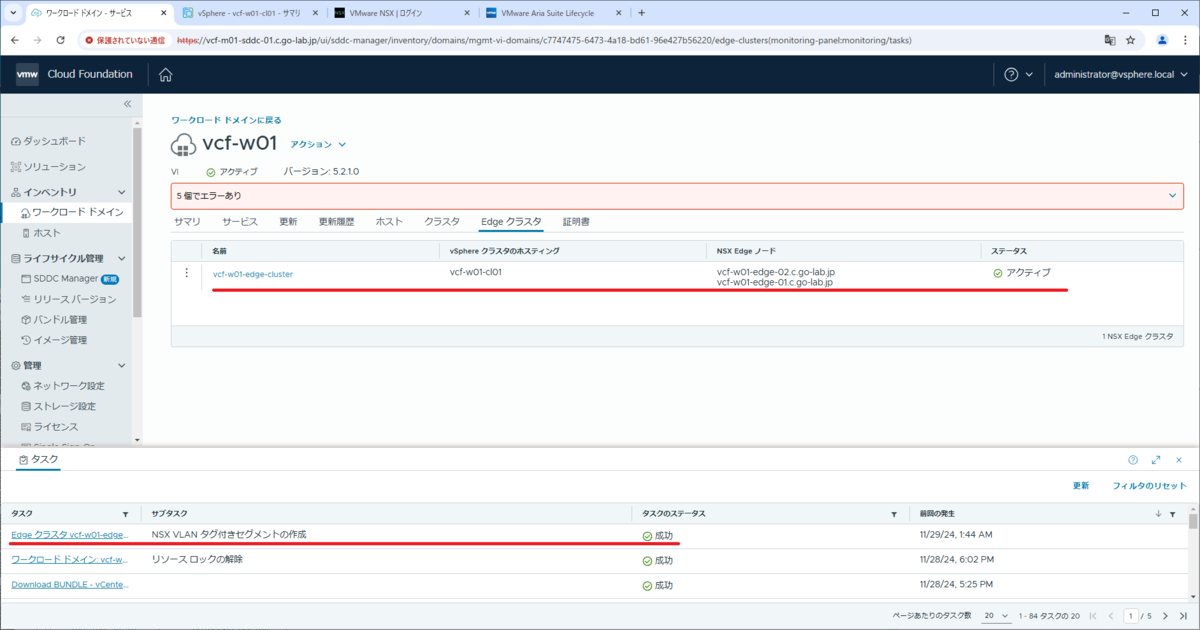Collapse the インベントリ navigation section
The height and width of the screenshot is (630, 1200).
tap(122, 192)
